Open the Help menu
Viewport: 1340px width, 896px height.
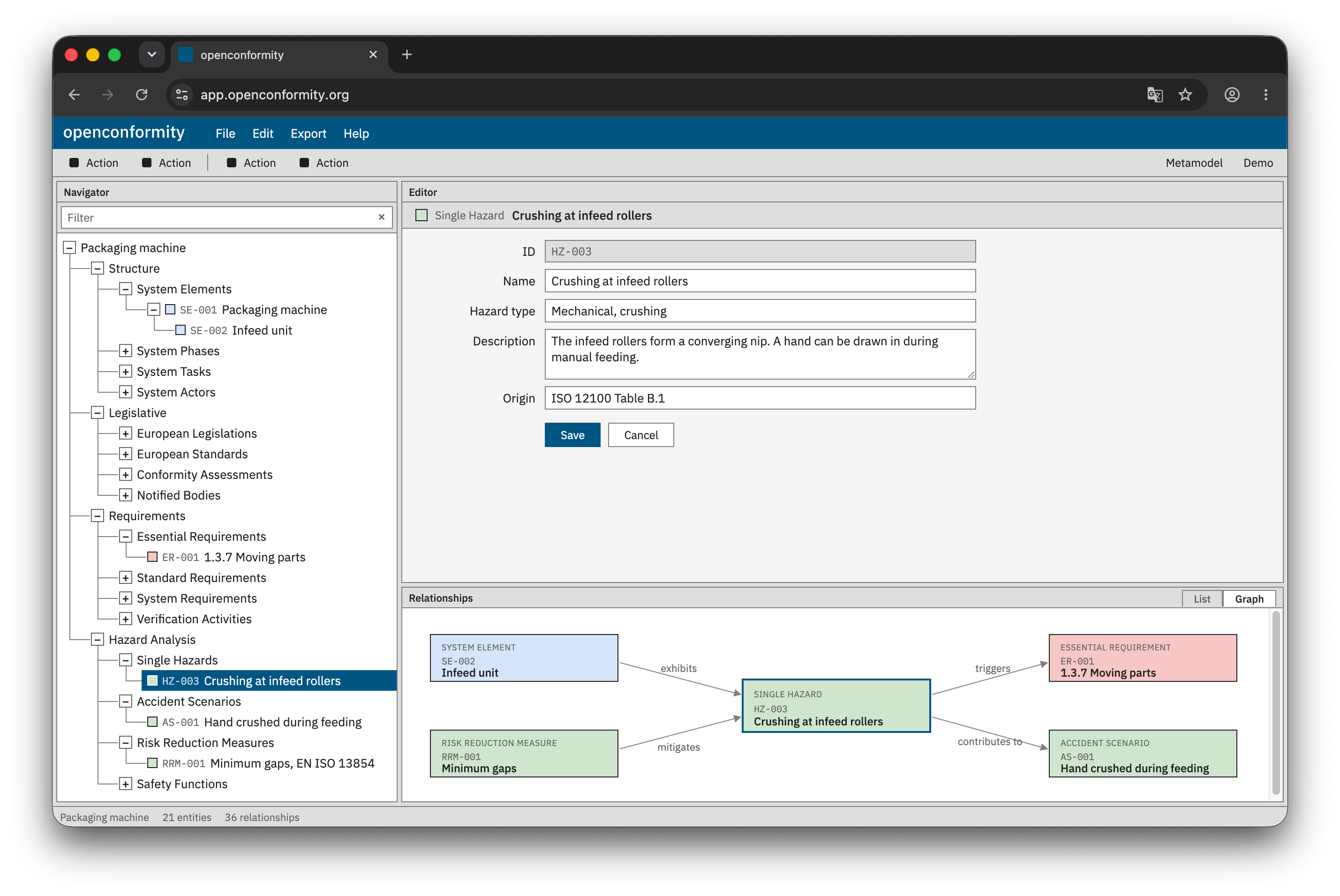(355, 133)
